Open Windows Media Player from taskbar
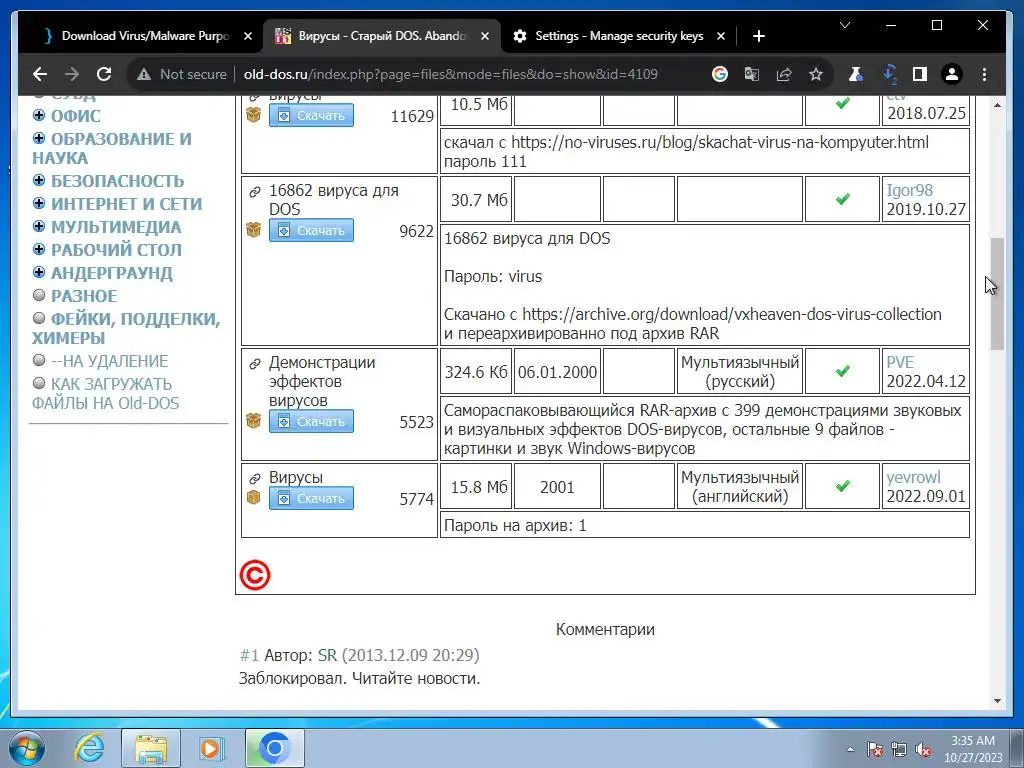1024x768 pixels. pyautogui.click(x=210, y=748)
